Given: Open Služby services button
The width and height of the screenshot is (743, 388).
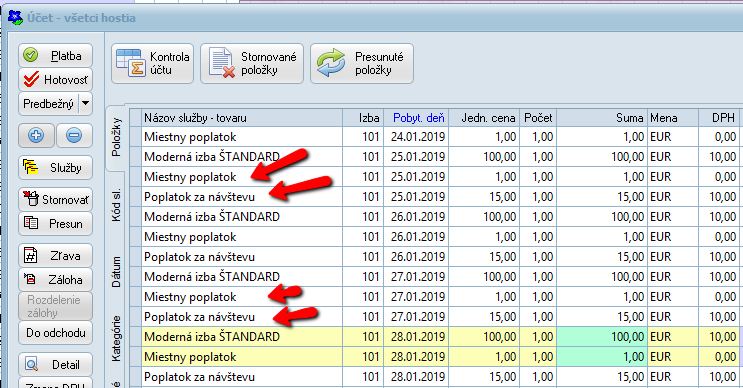Looking at the screenshot, I should tap(55, 168).
